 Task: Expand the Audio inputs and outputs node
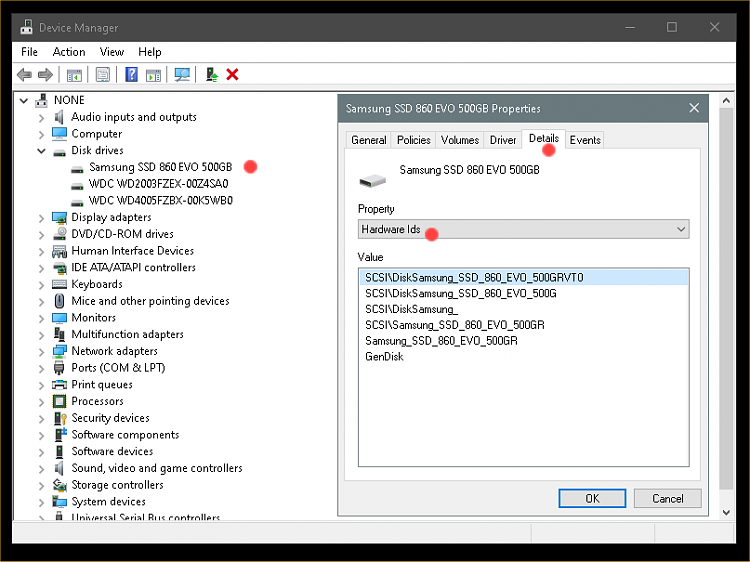coord(42,118)
